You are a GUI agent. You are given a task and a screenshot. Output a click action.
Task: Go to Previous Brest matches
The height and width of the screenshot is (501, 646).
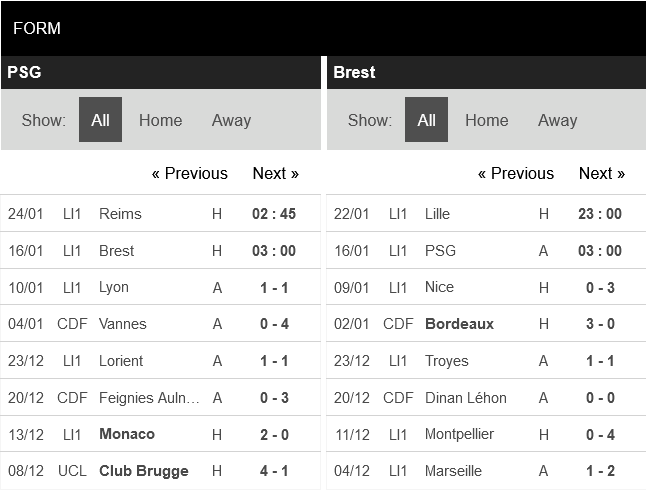click(x=515, y=173)
